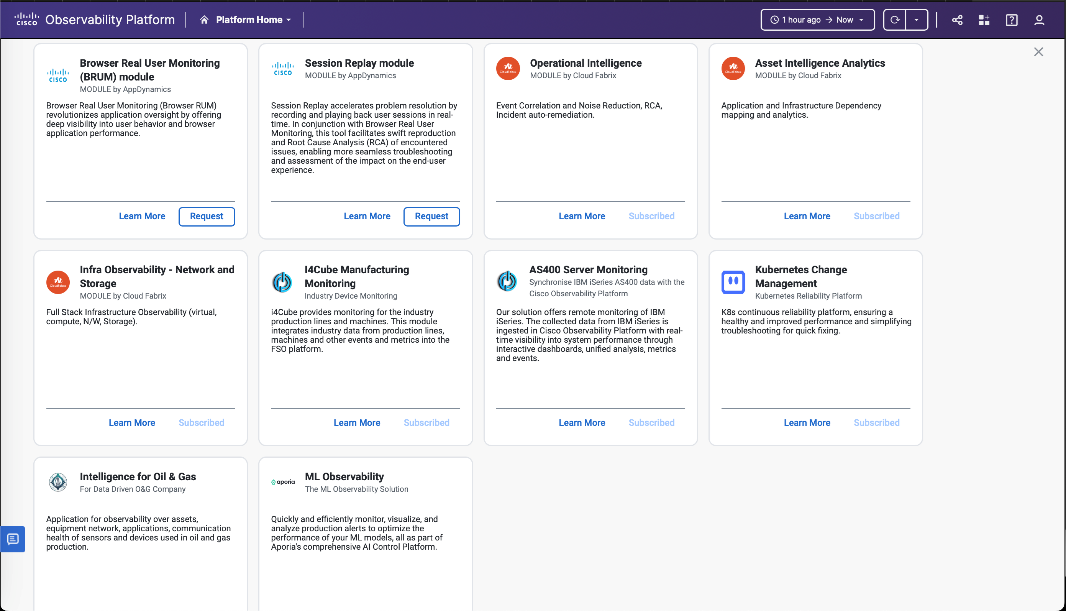The width and height of the screenshot is (1066, 611).
Task: Click the Aporia logo on ML Observability card
Action: (283, 483)
